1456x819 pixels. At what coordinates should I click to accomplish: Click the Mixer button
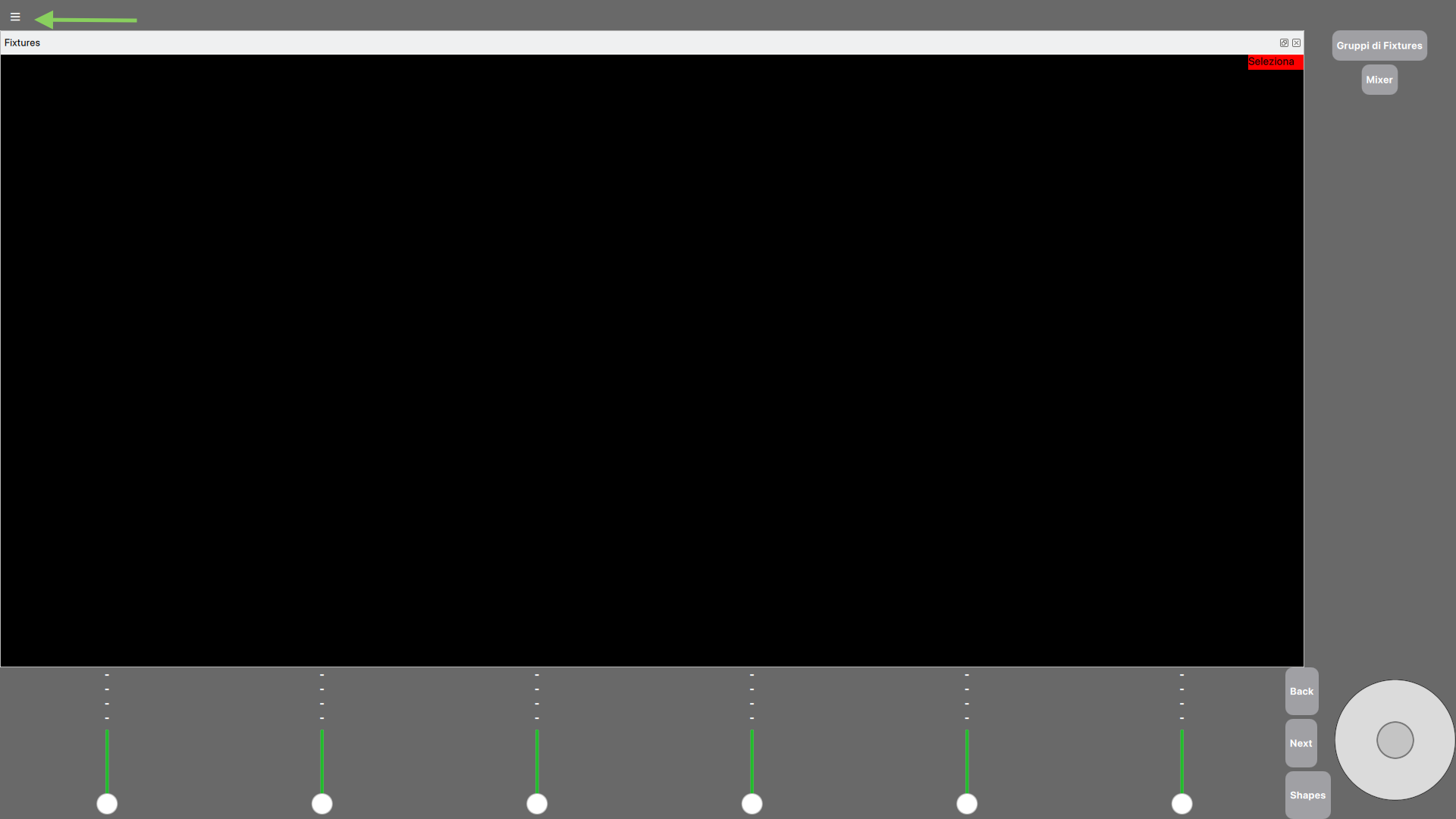tap(1379, 79)
